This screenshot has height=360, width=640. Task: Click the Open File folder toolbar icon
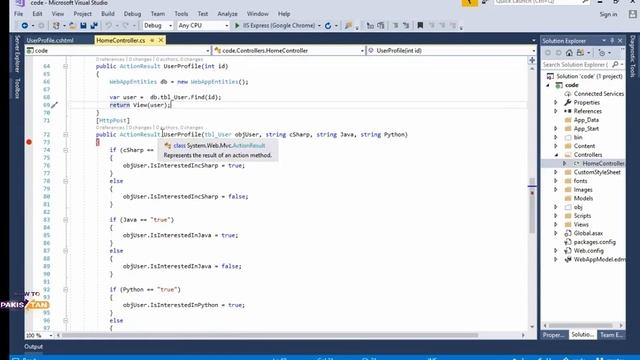point(72,26)
